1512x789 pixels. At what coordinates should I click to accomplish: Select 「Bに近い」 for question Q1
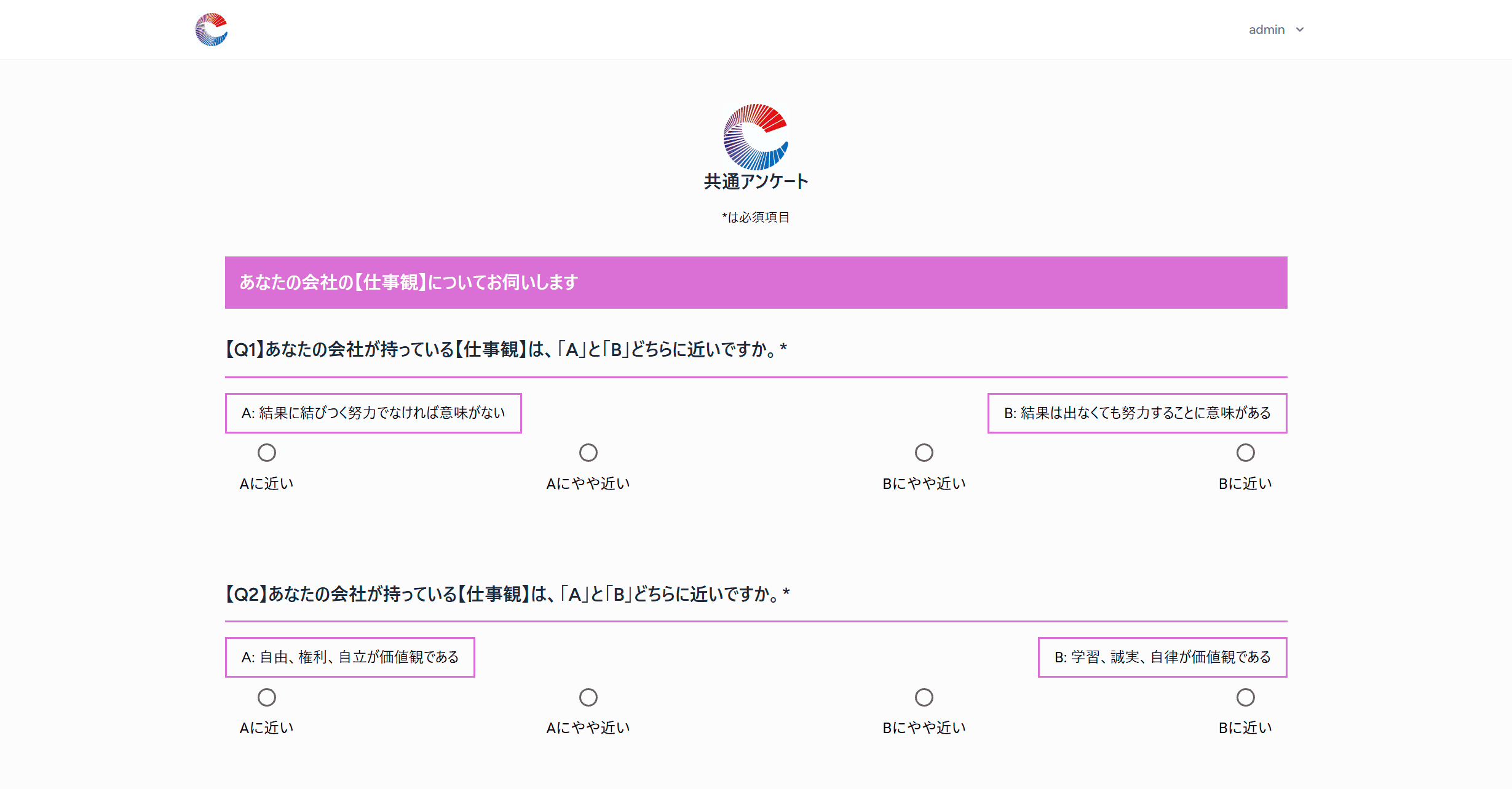tap(1246, 452)
